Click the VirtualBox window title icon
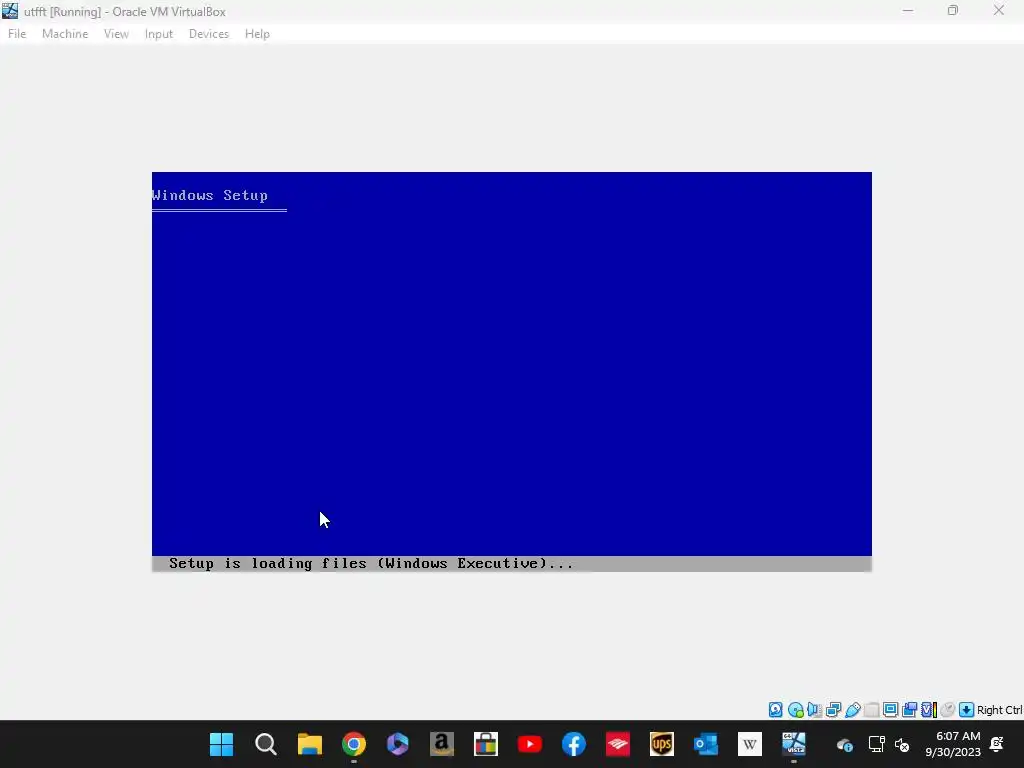 [10, 11]
